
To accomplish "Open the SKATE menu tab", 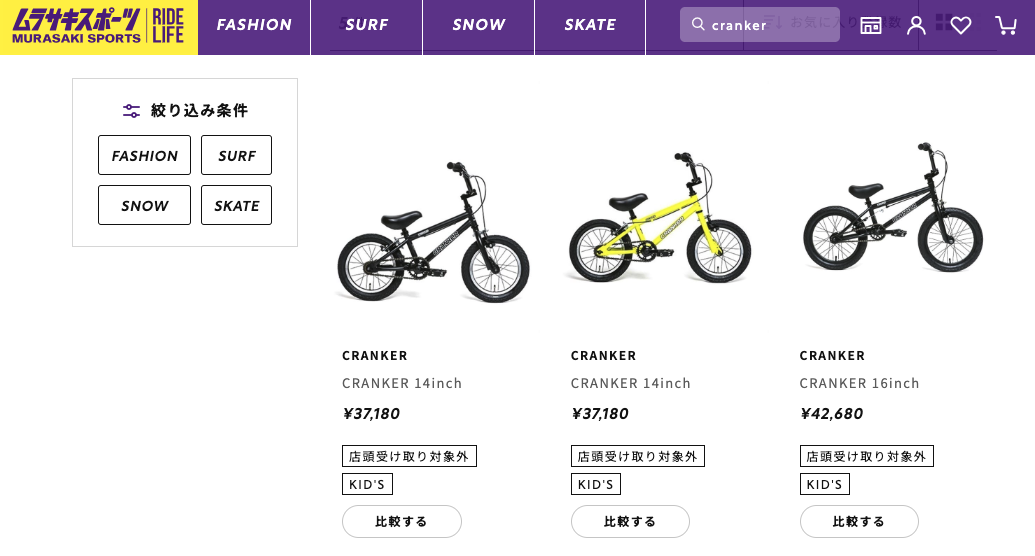I will click(x=590, y=25).
